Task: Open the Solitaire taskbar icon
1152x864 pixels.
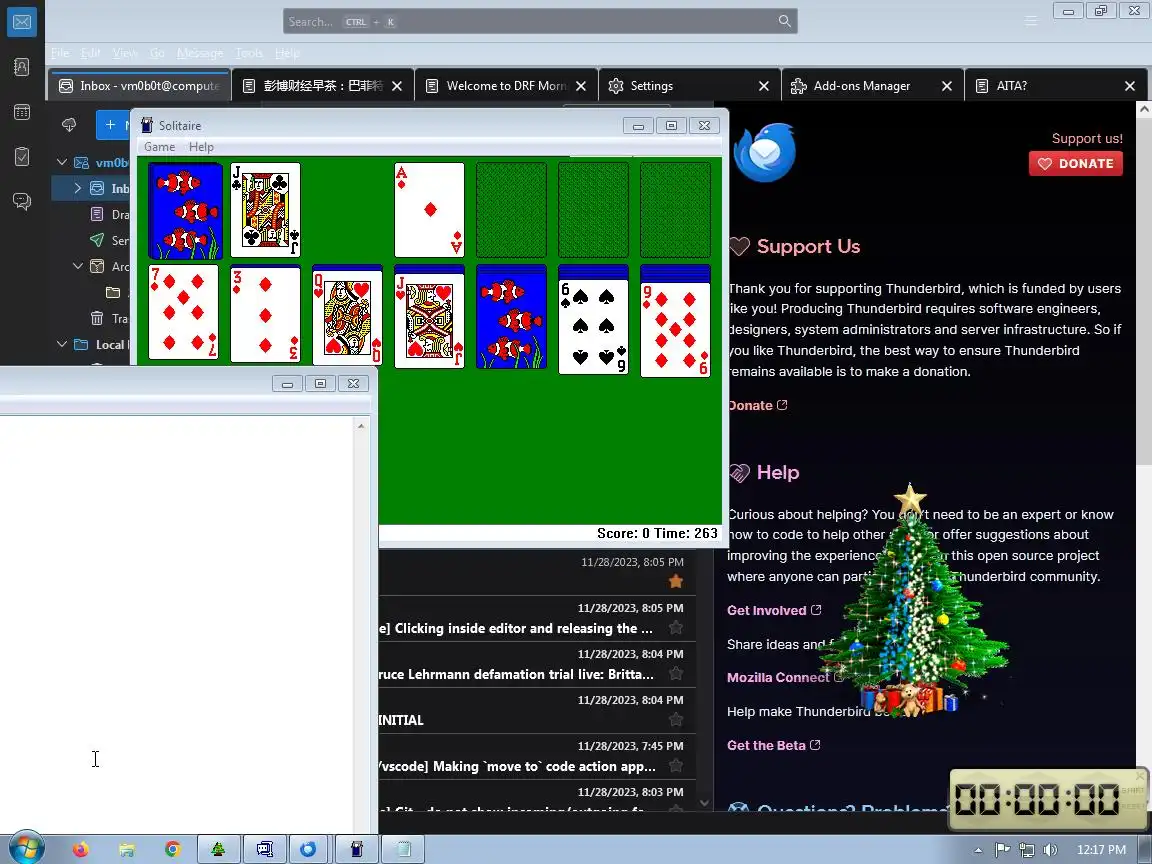Action: 356,849
